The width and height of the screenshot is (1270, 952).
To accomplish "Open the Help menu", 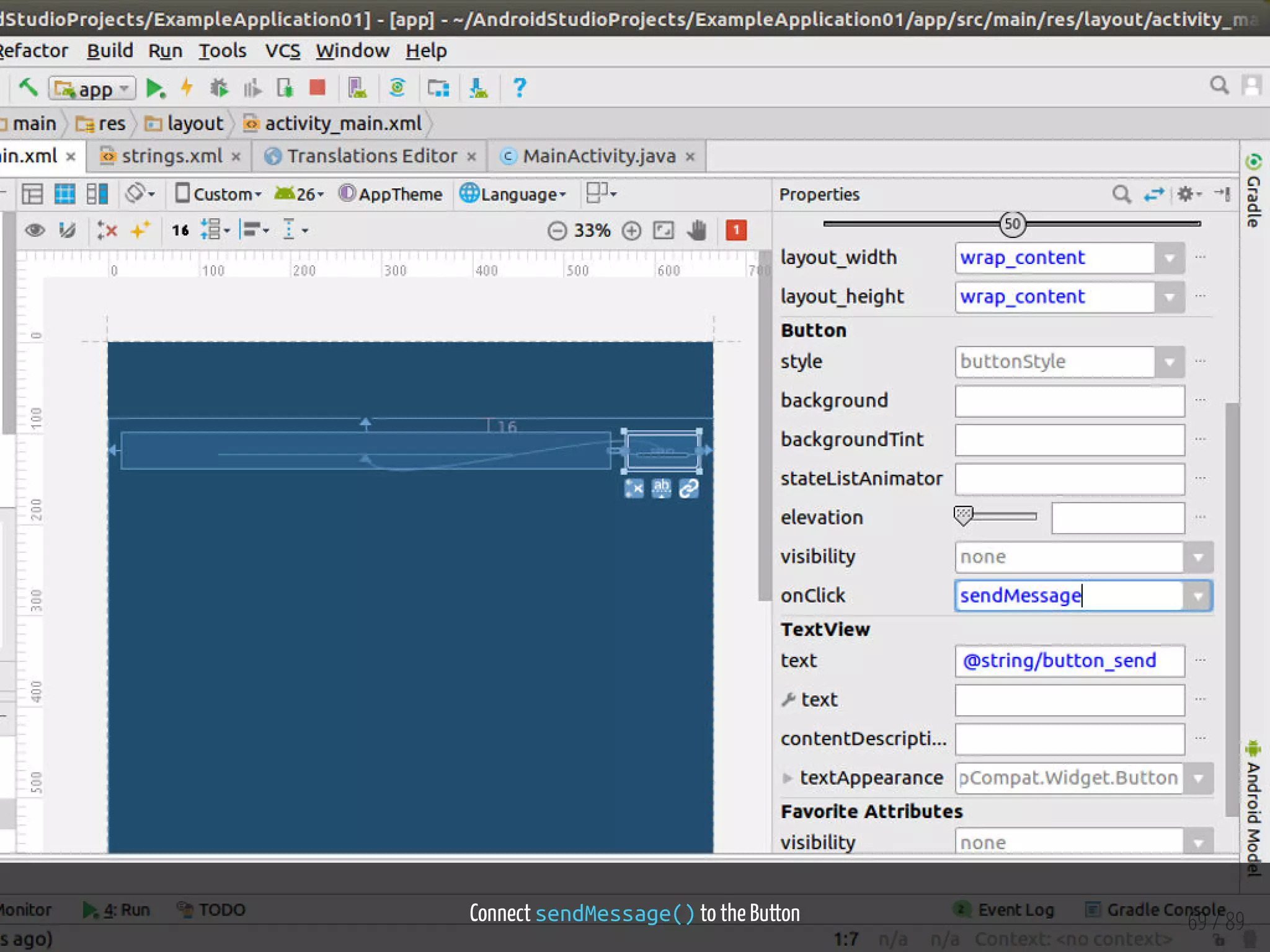I will tap(427, 51).
